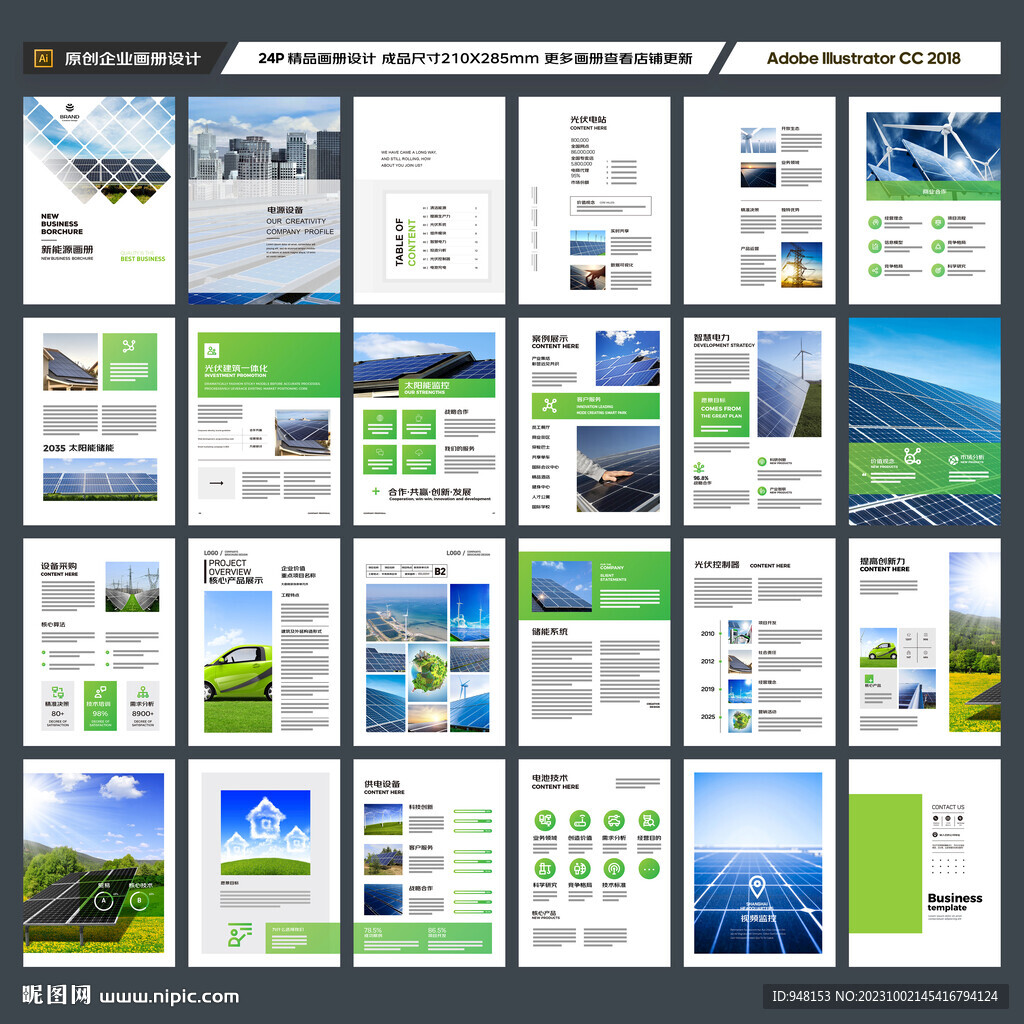The height and width of the screenshot is (1024, 1024).
Task: Click the 2010 timeline year marker
Action: point(707,633)
